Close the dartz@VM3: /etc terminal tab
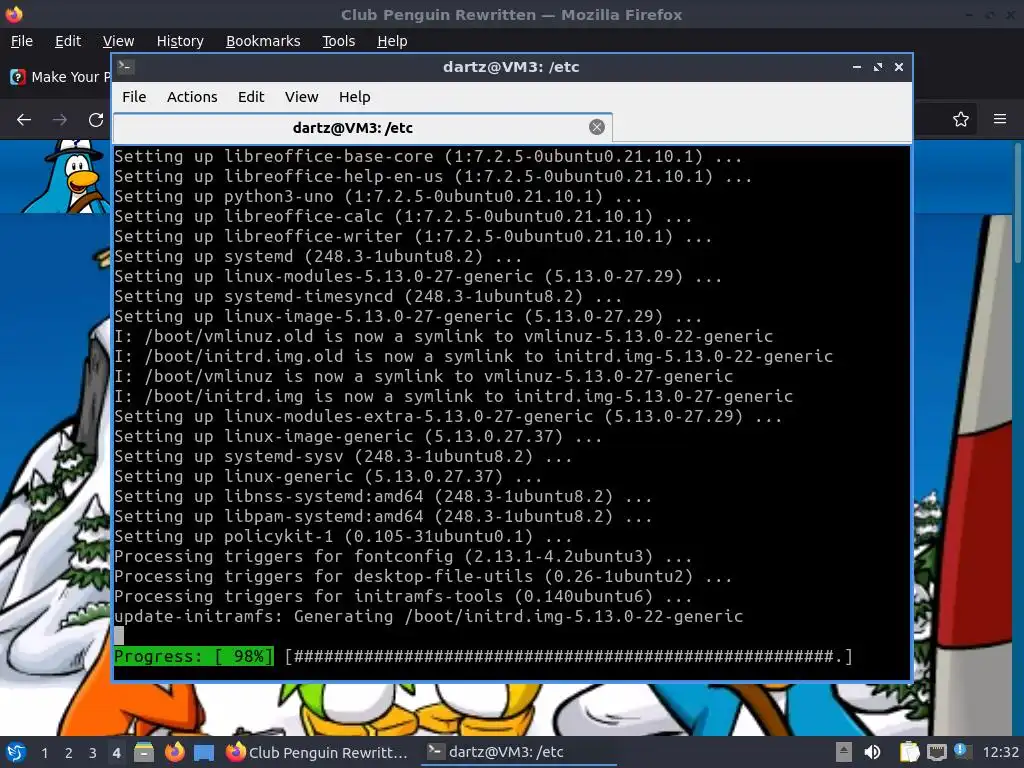 click(x=596, y=127)
